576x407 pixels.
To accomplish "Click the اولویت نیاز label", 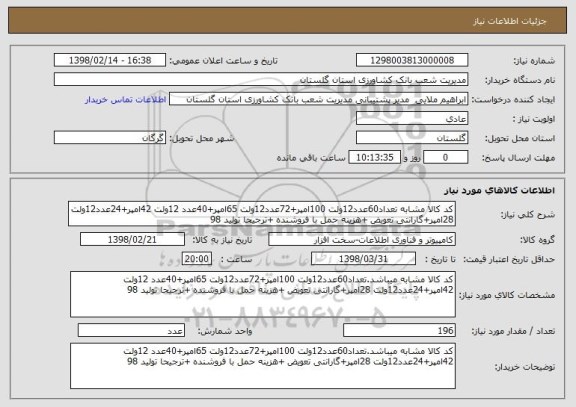I will 534,119.
